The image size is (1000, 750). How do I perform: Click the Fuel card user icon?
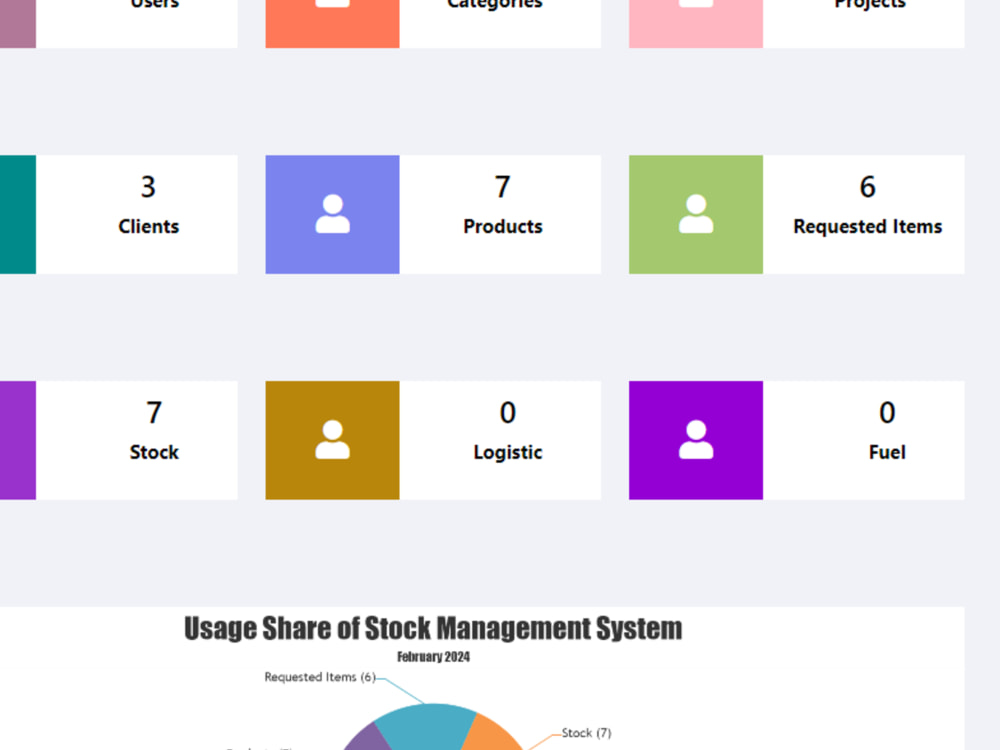696,440
